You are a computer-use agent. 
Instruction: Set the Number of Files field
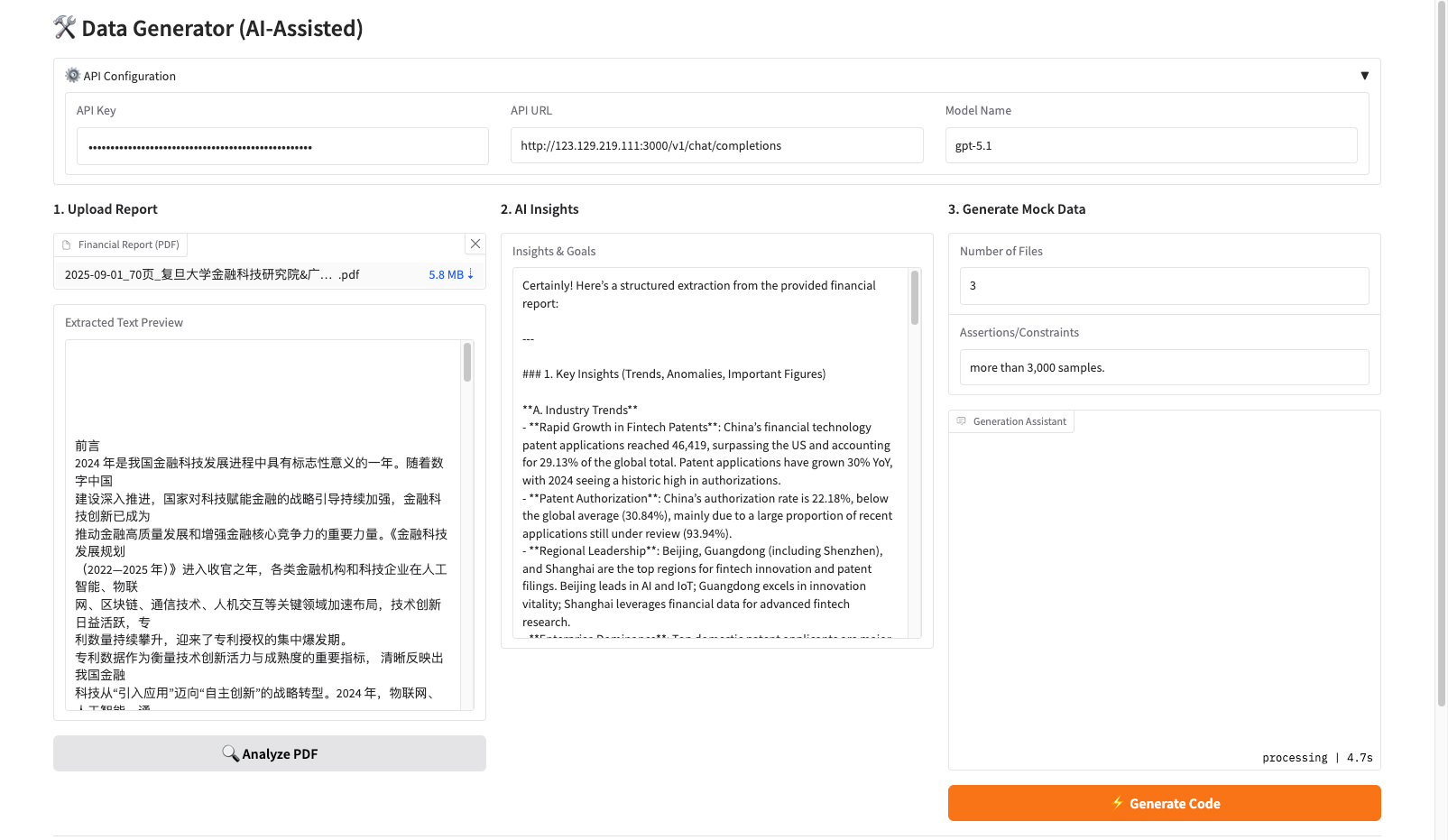[1164, 286]
